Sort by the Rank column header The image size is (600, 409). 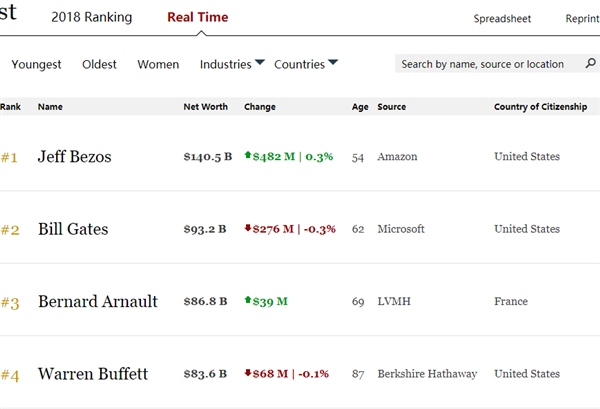click(x=10, y=107)
